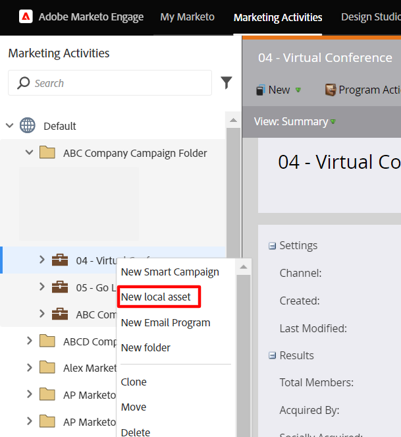Choose Clone from context menu
401x437 pixels.
coord(133,382)
